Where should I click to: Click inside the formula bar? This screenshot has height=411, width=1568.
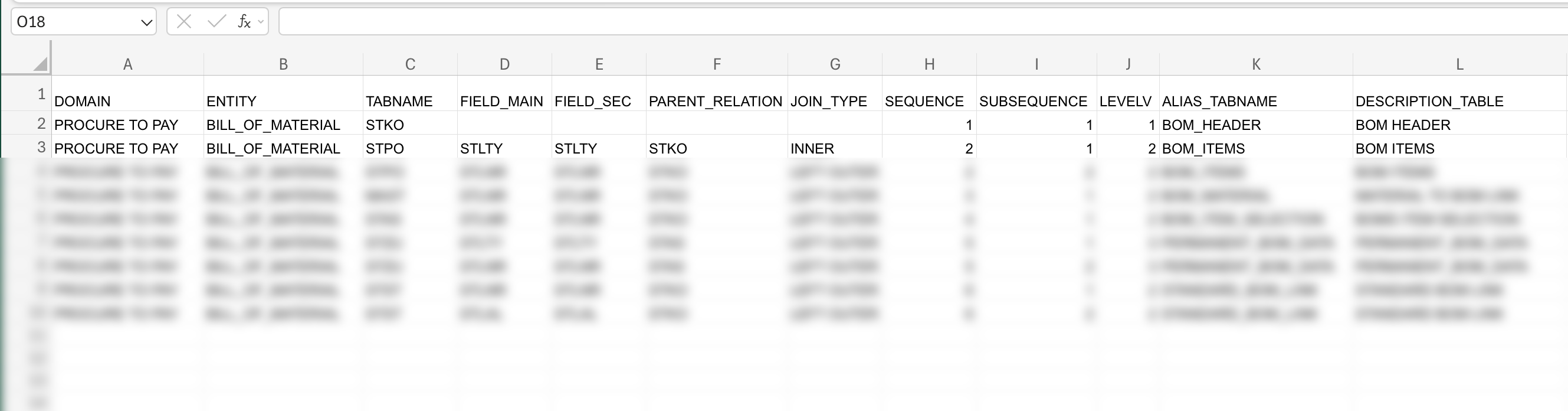[609, 21]
